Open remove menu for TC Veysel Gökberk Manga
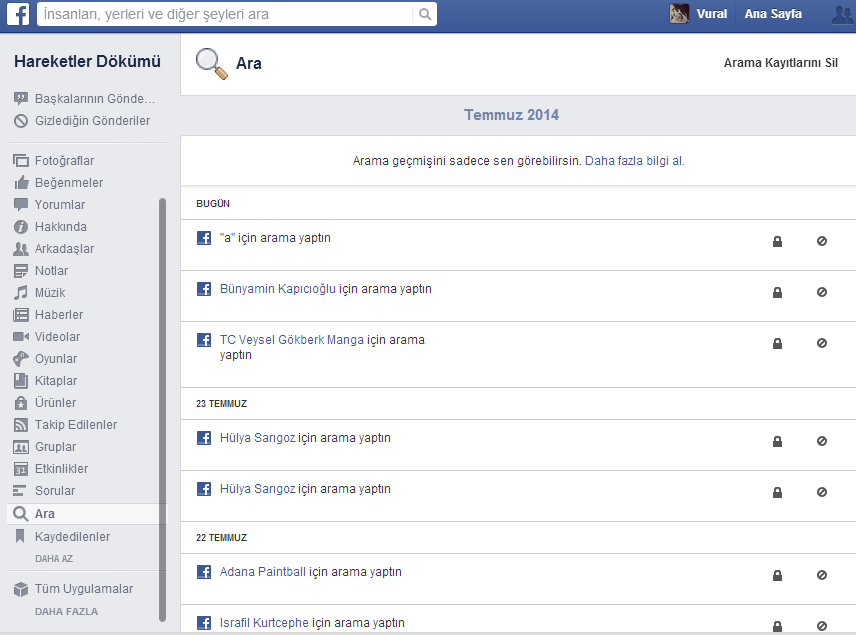 click(x=822, y=343)
